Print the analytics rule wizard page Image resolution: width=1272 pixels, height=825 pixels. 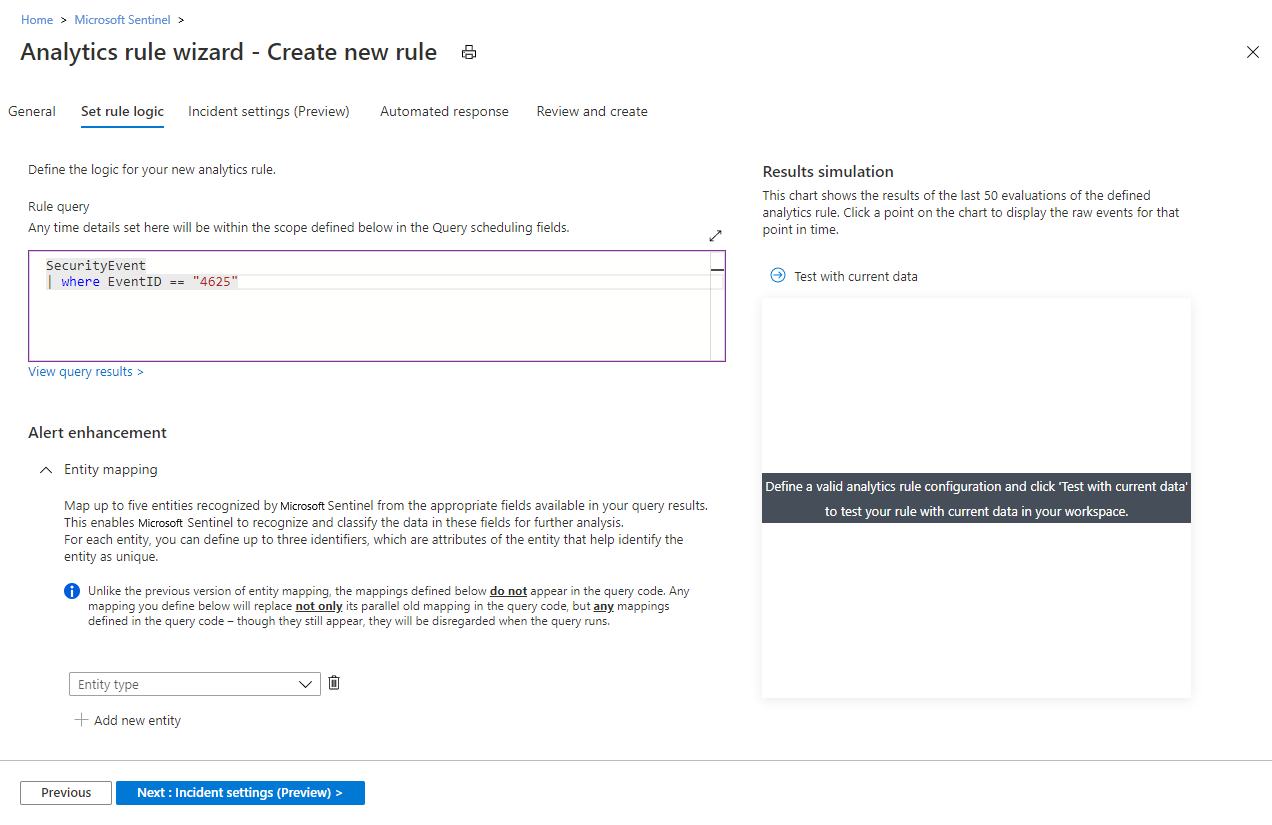click(469, 53)
